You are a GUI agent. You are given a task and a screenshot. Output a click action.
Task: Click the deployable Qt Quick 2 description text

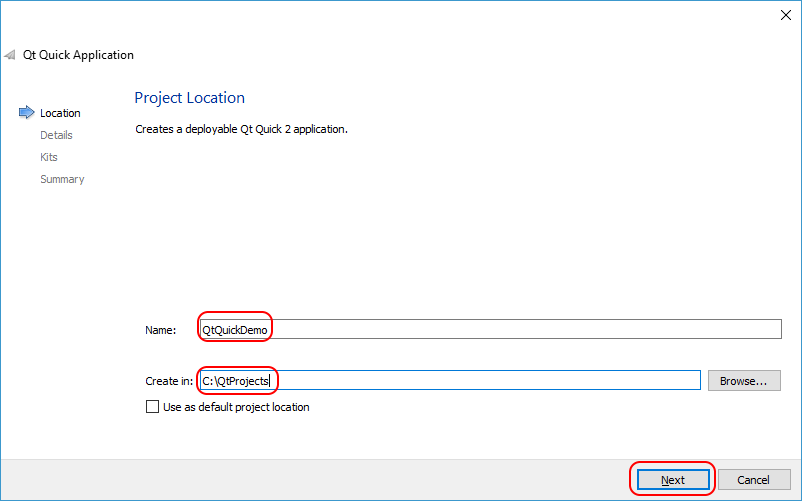(x=241, y=129)
